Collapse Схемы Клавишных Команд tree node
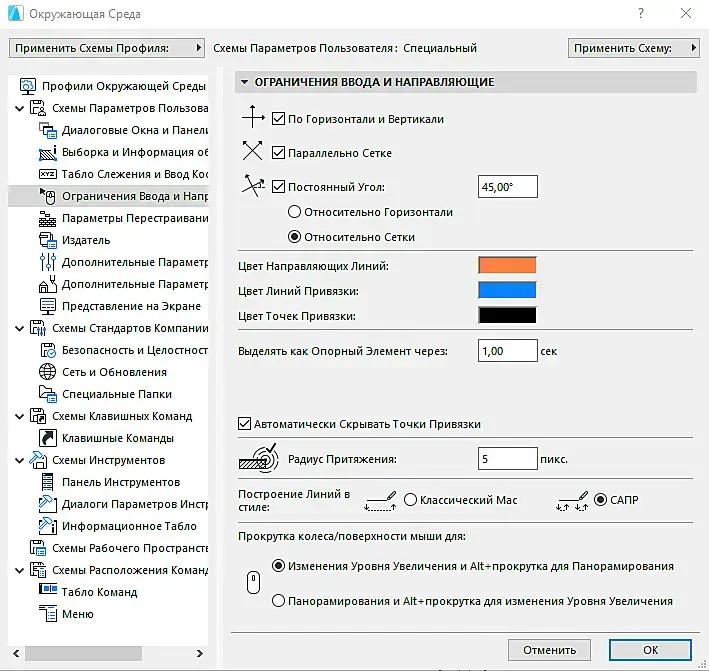This screenshot has height=671, width=709. pos(19,416)
